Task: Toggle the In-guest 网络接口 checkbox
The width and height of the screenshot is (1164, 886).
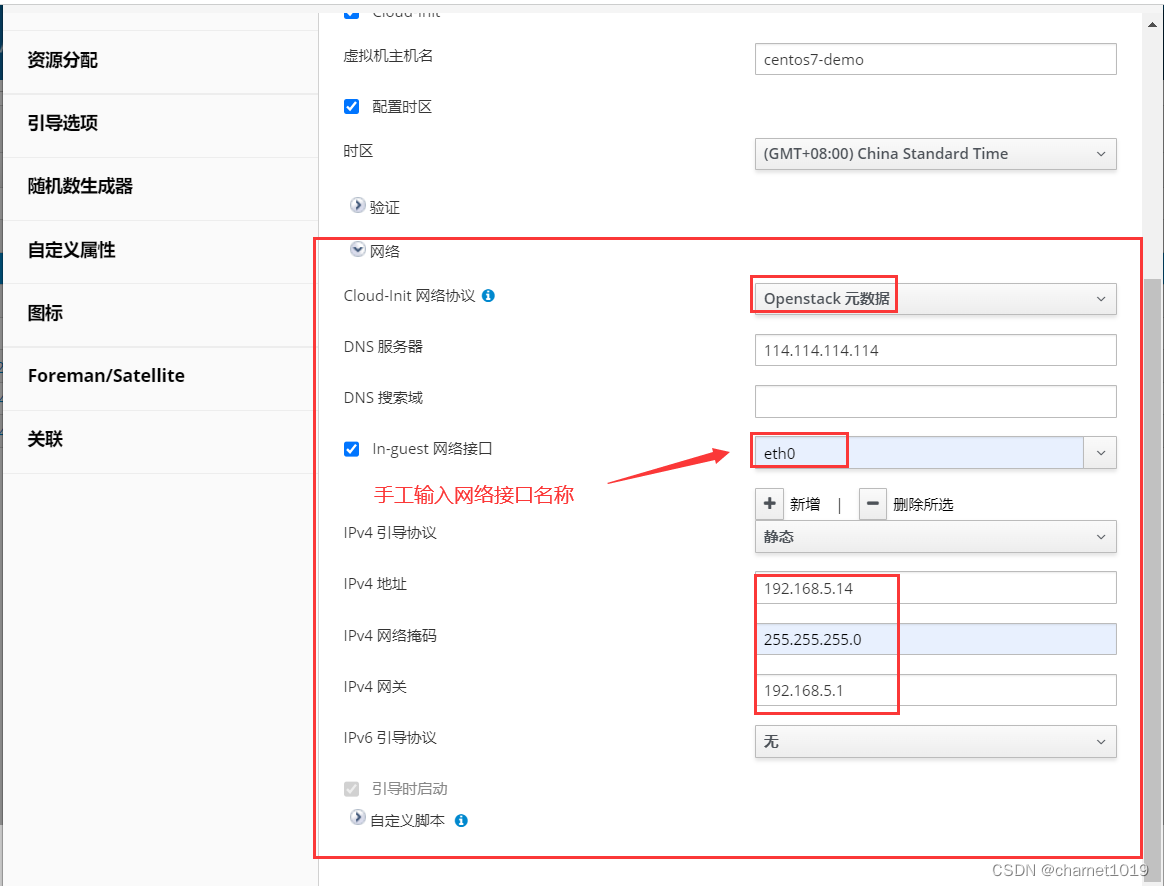Action: coord(352,449)
